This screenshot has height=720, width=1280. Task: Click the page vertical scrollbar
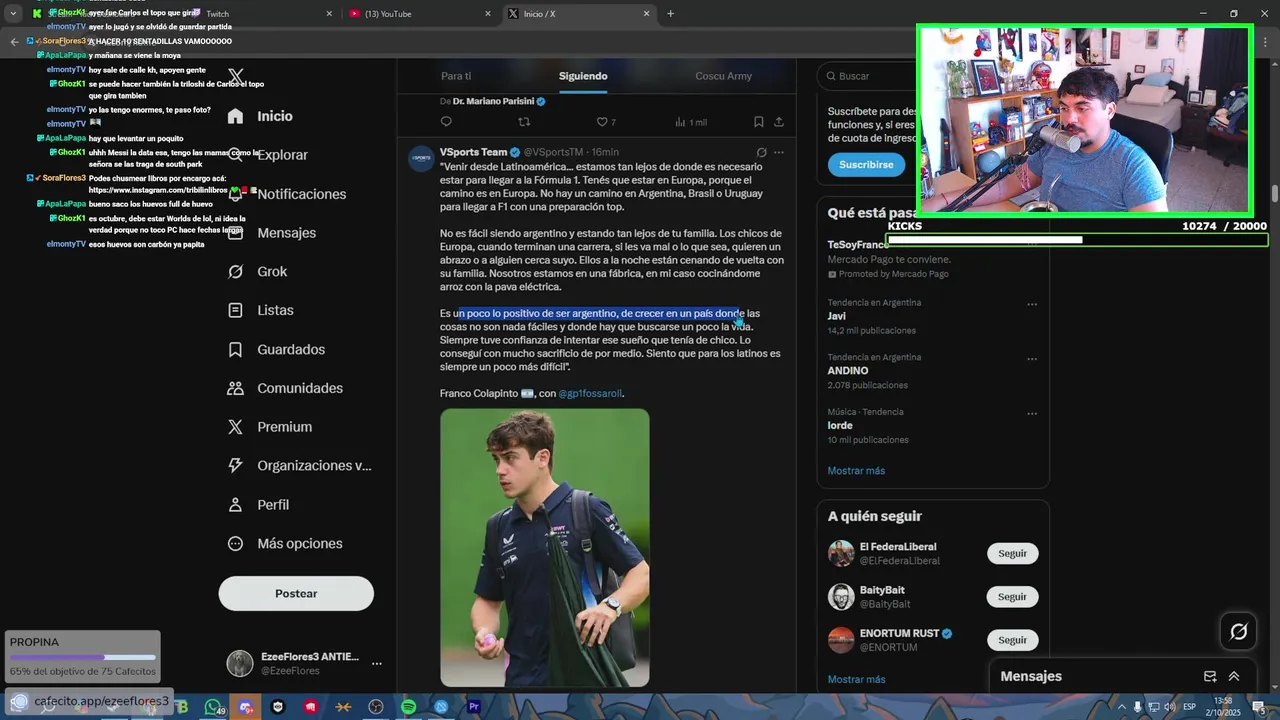tap(1274, 193)
